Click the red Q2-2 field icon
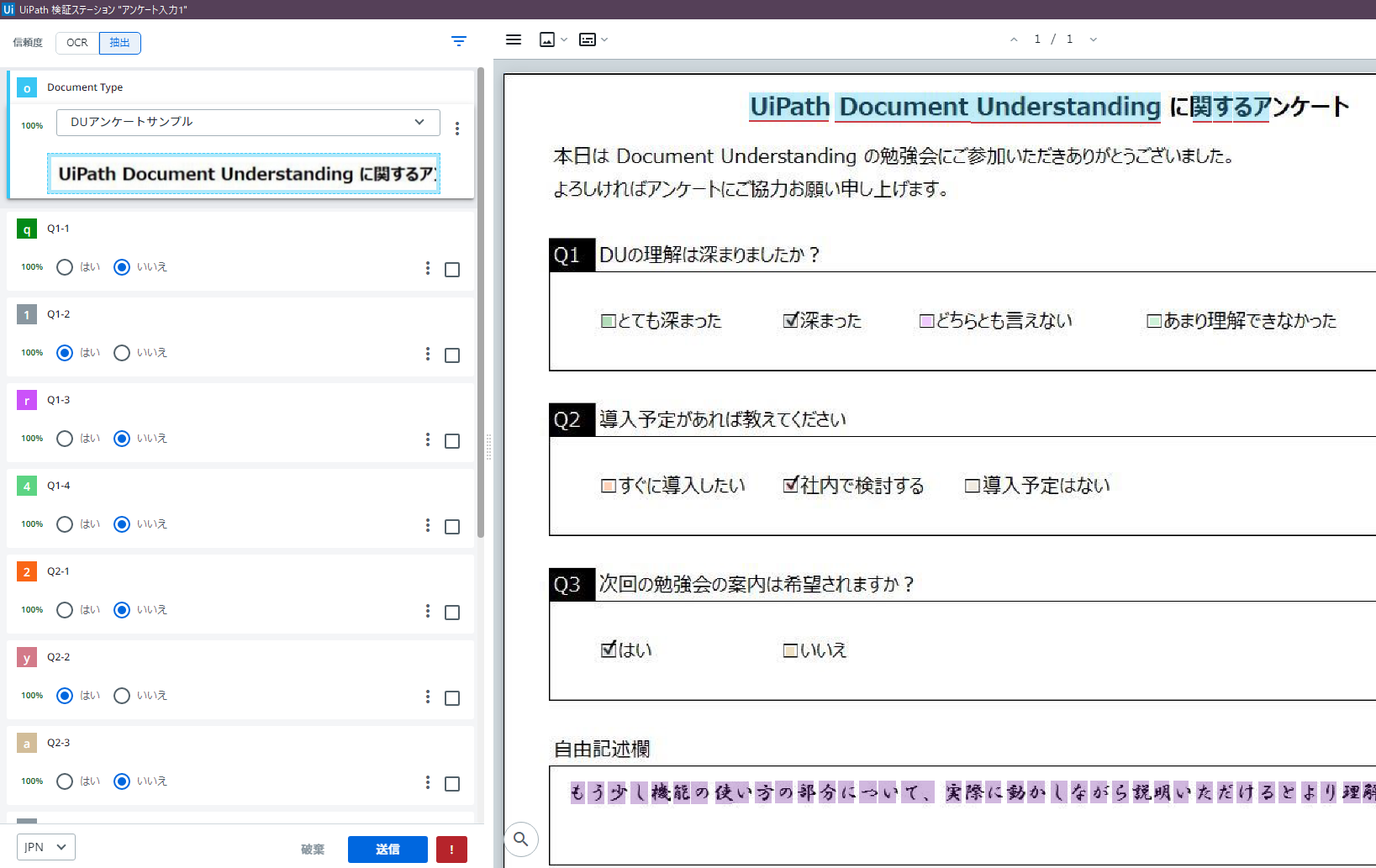The width and height of the screenshot is (1376, 868). pyautogui.click(x=27, y=658)
